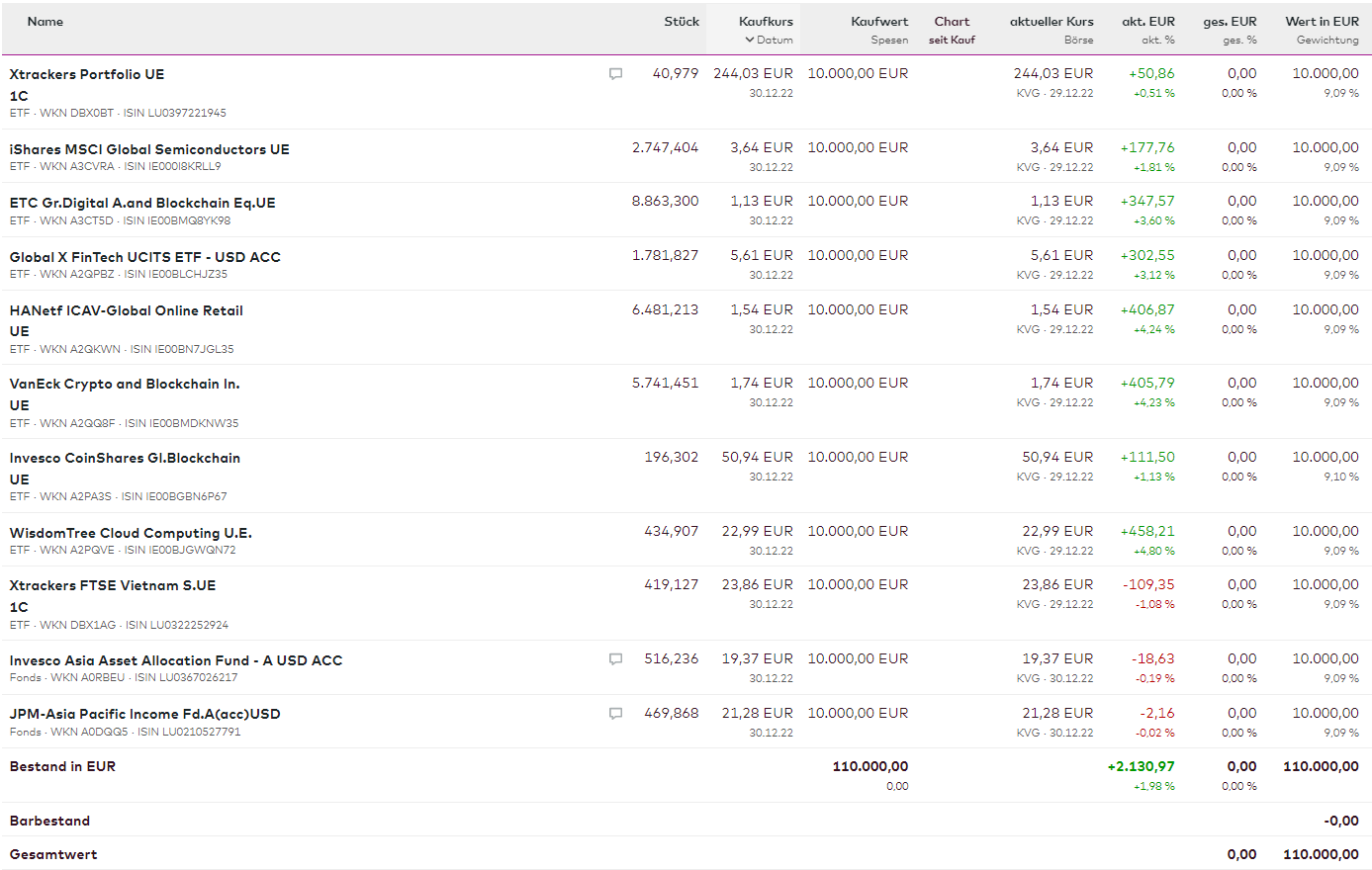
Task: Click the Gesamtwert summary row label
Action: [x=53, y=854]
